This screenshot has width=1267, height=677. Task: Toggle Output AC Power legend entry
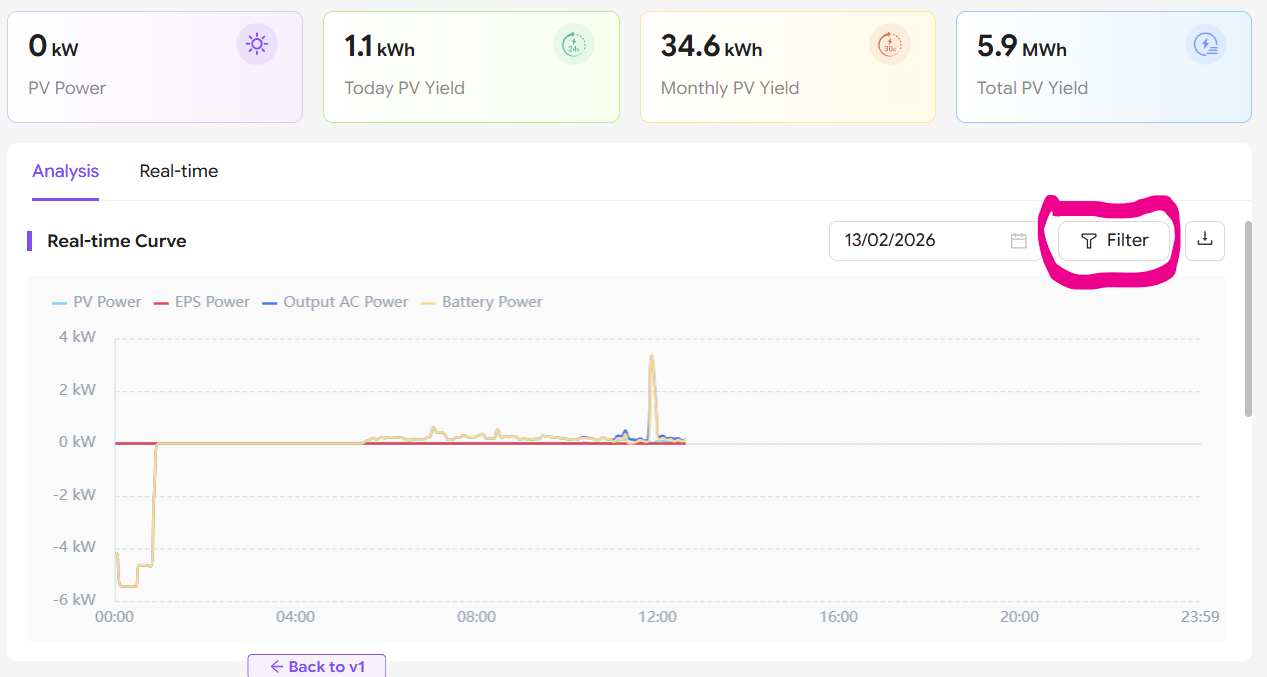pyautogui.click(x=335, y=302)
